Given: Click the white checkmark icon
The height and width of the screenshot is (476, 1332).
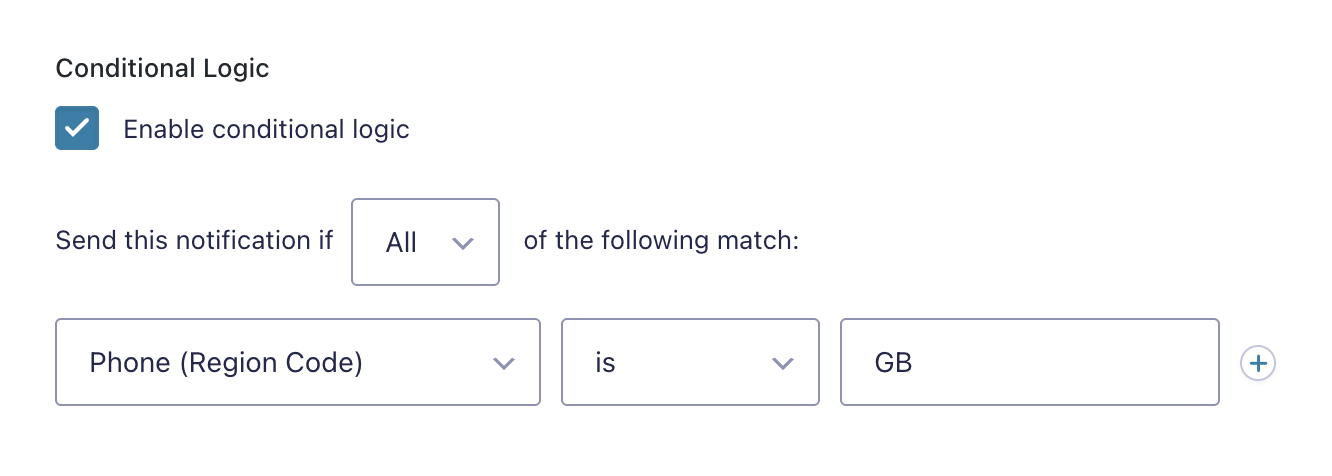Looking at the screenshot, I should pos(77,128).
